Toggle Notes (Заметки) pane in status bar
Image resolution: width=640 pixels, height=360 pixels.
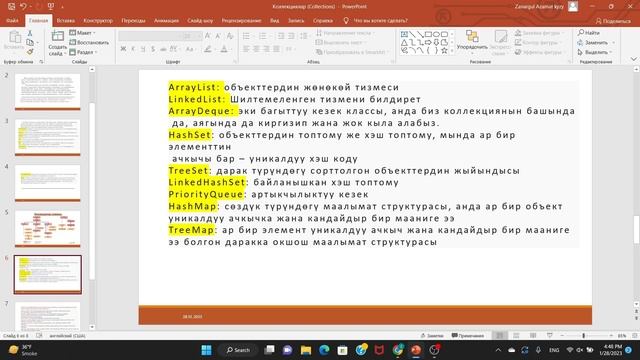(x=432, y=336)
